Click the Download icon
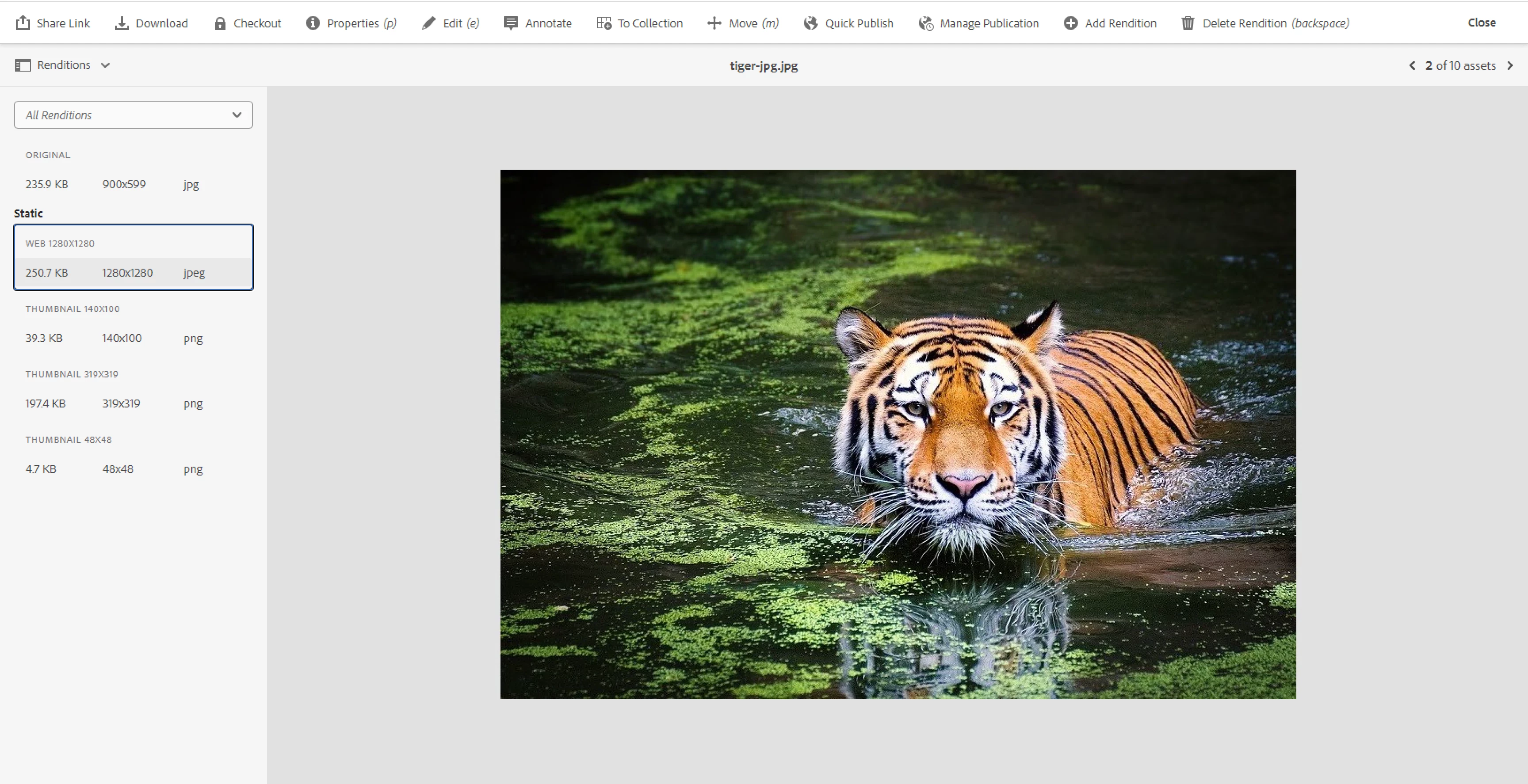This screenshot has width=1528, height=784. [122, 23]
